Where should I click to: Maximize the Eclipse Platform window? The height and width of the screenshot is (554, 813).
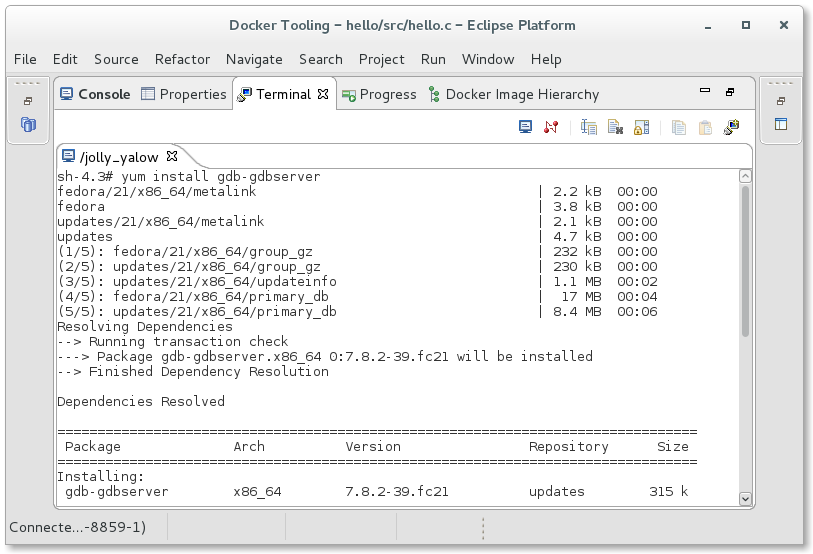[746, 25]
